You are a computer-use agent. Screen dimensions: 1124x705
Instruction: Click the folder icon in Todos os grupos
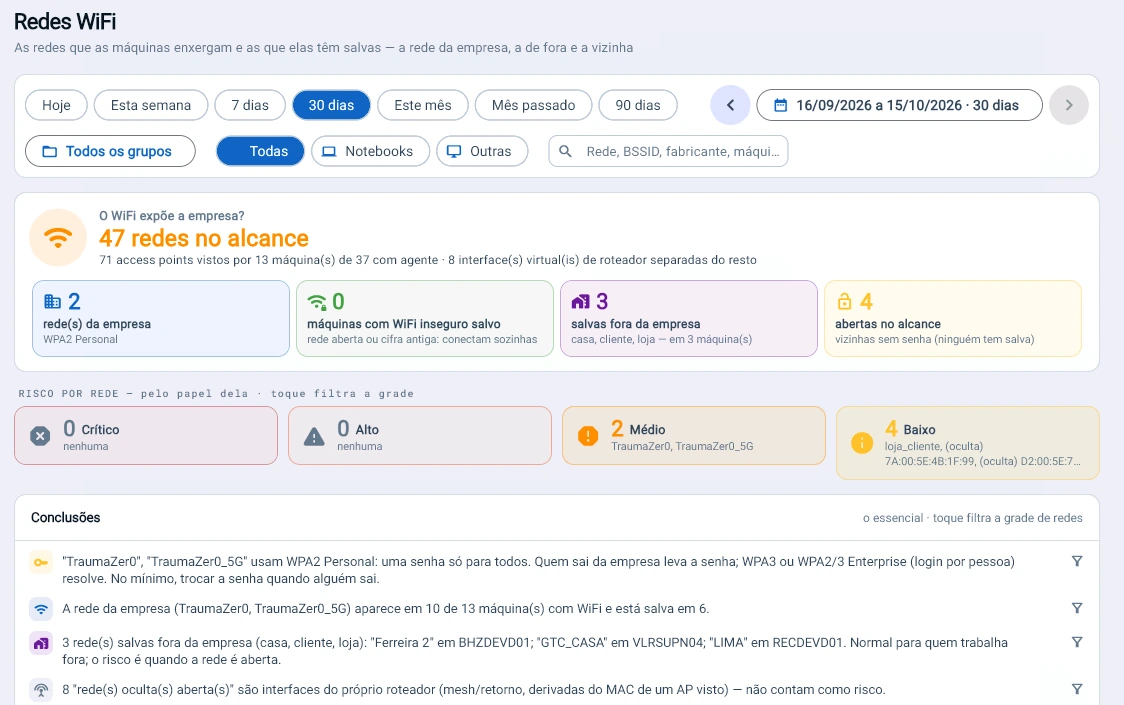pos(49,151)
